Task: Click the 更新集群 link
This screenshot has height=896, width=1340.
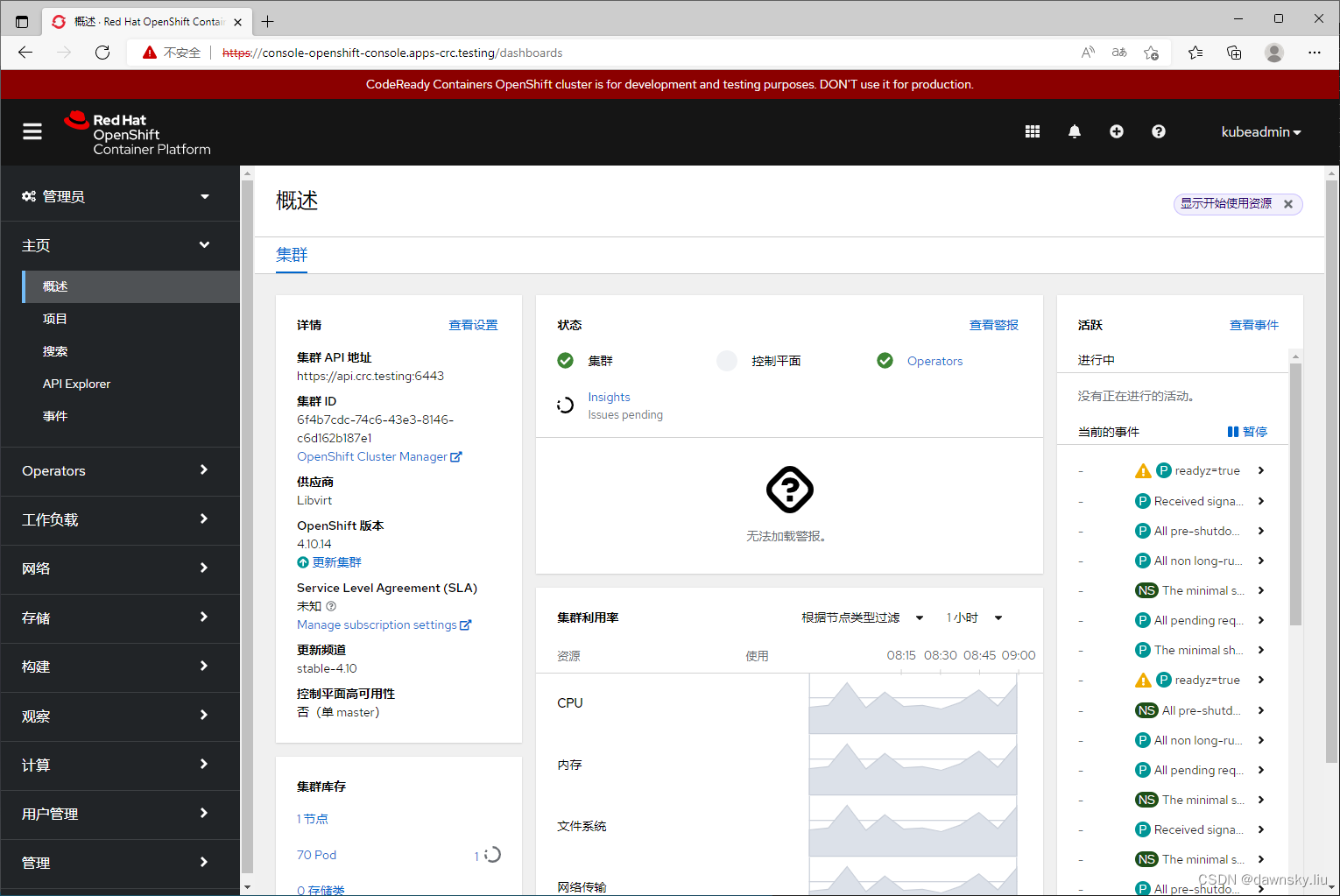Action: click(x=336, y=561)
